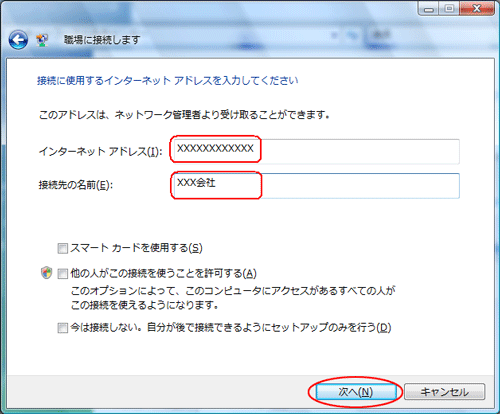Check 他の人がこの接続を使うことを許可する option
Screen dimensions: 500x414
(62, 274)
